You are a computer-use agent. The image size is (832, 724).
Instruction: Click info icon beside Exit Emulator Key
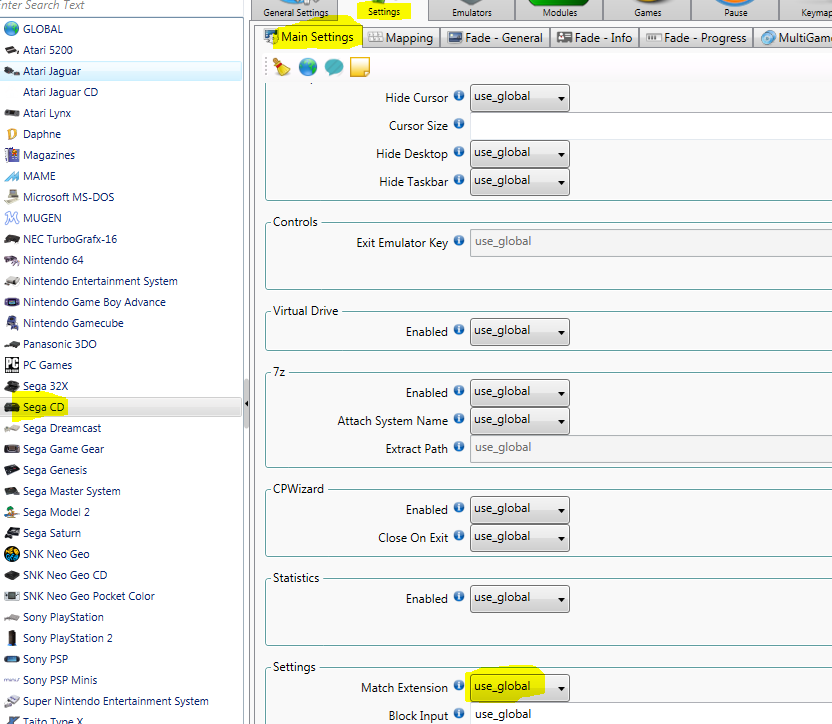(x=459, y=241)
